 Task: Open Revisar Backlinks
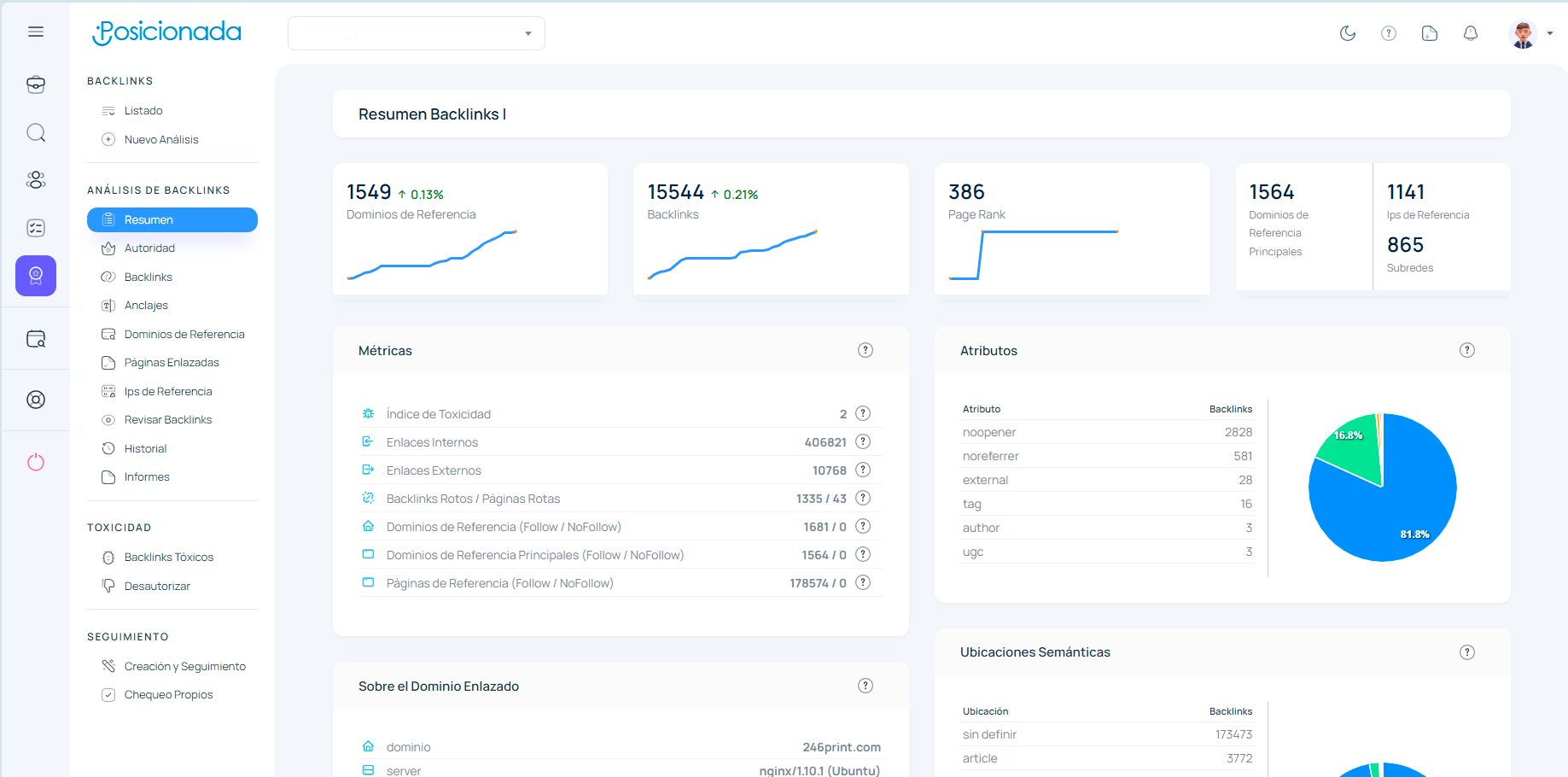point(168,420)
